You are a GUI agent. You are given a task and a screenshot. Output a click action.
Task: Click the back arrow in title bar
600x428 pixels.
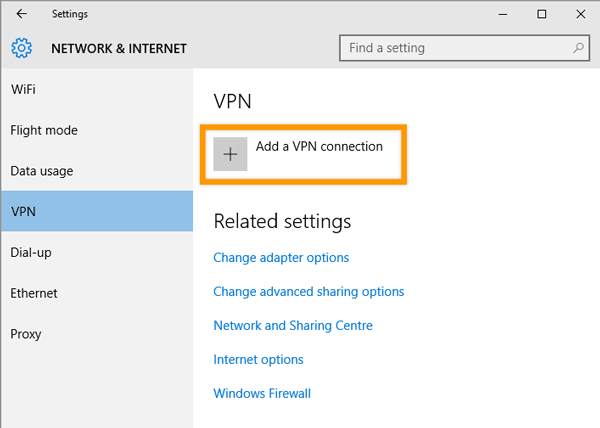22,14
